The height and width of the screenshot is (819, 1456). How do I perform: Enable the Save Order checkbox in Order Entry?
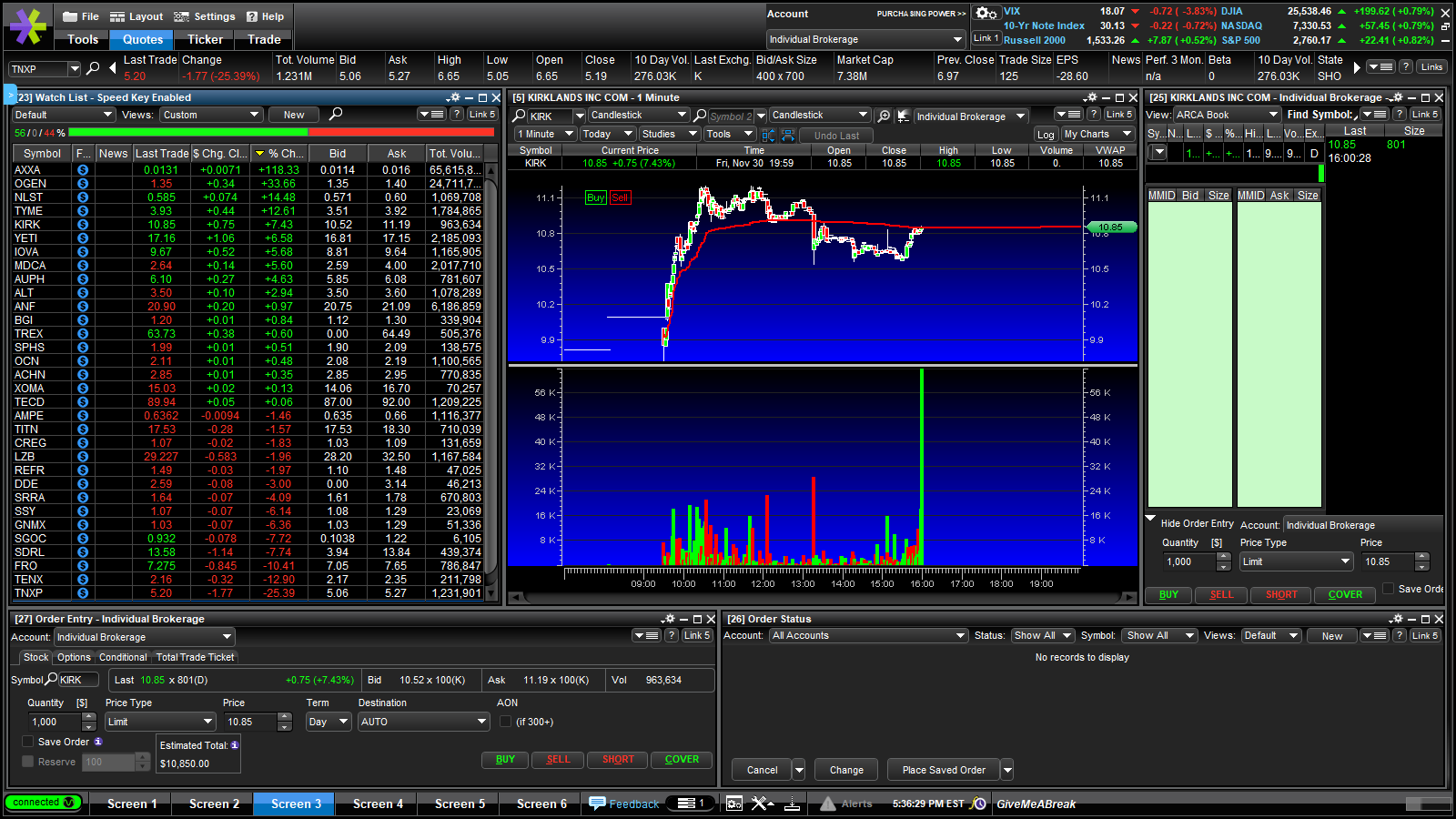coord(28,742)
